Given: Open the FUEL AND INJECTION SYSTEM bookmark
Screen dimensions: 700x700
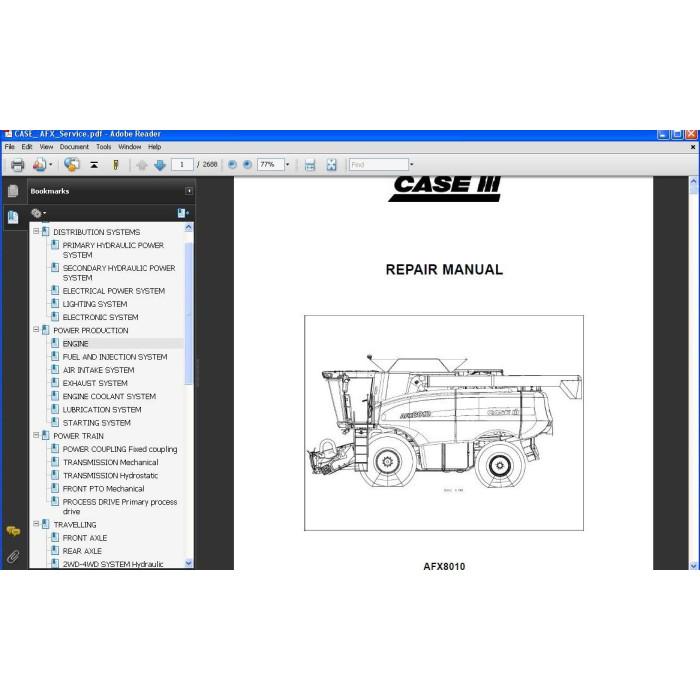Looking at the screenshot, I should tap(115, 357).
